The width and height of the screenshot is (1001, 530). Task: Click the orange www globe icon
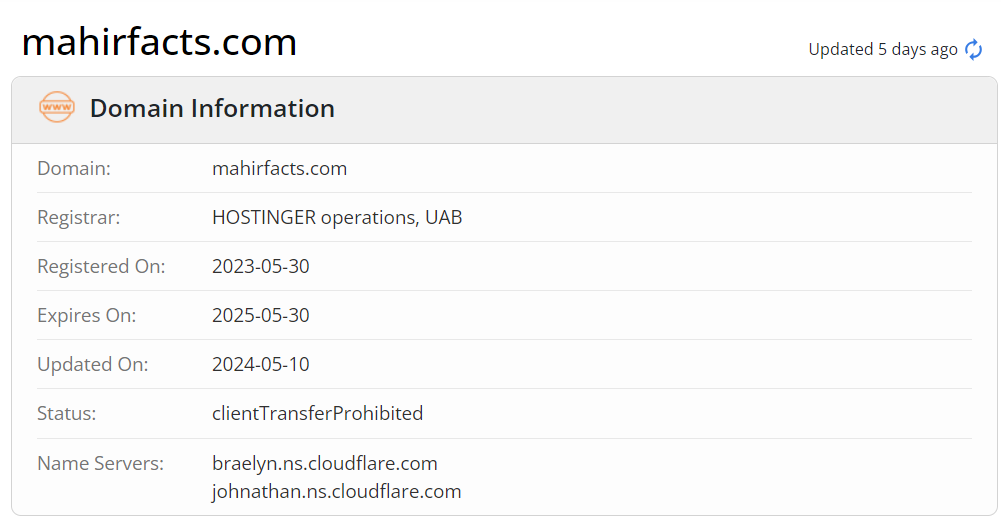56,108
